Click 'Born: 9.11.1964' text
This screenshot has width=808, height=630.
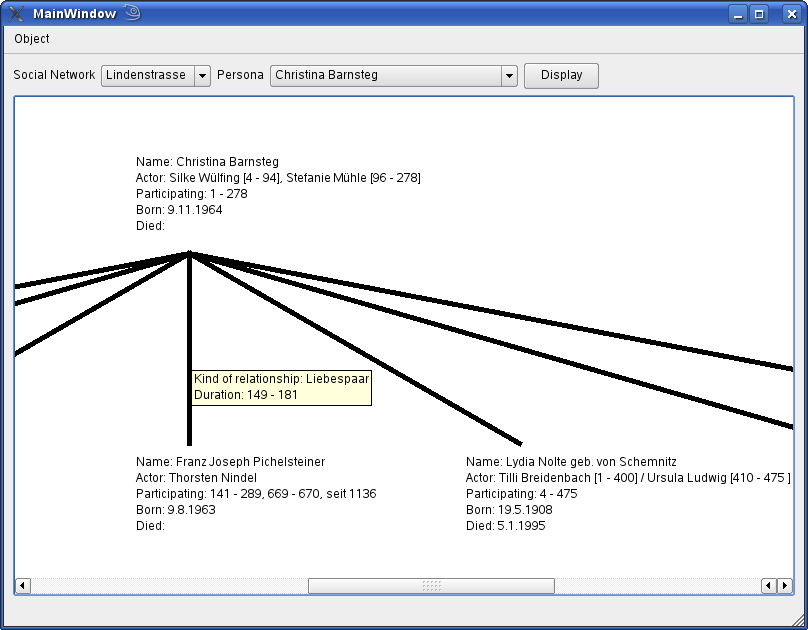(x=179, y=210)
